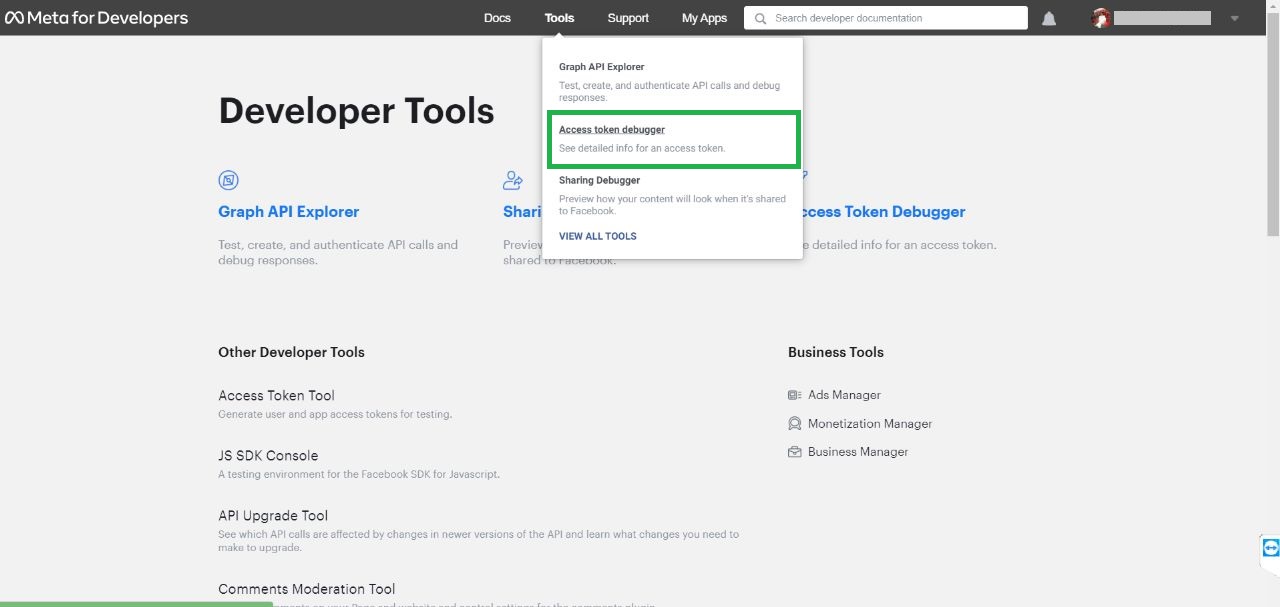Open the Access Token Tool link
The height and width of the screenshot is (607, 1280).
pos(276,395)
